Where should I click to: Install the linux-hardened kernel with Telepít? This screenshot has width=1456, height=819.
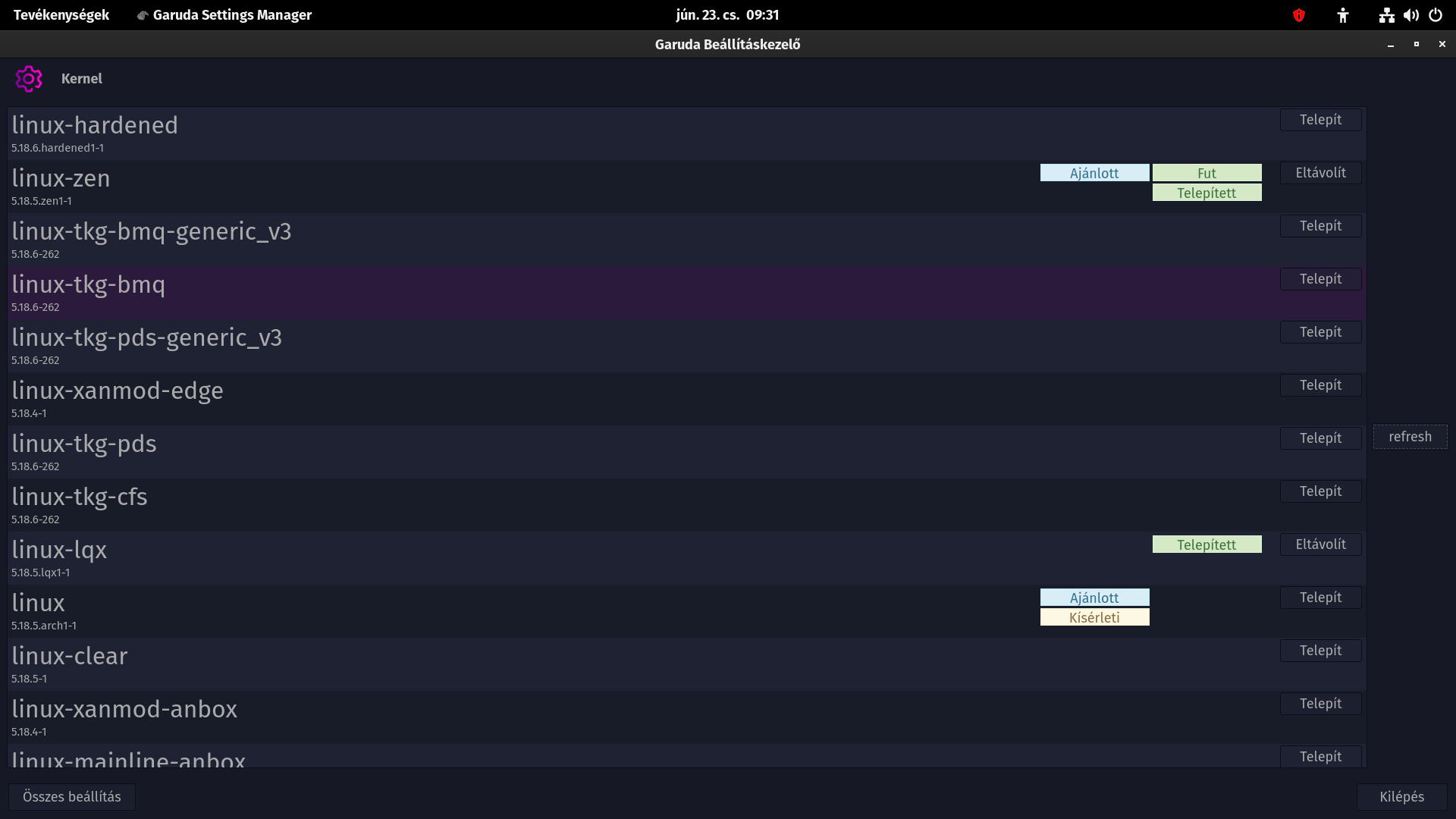coord(1320,120)
